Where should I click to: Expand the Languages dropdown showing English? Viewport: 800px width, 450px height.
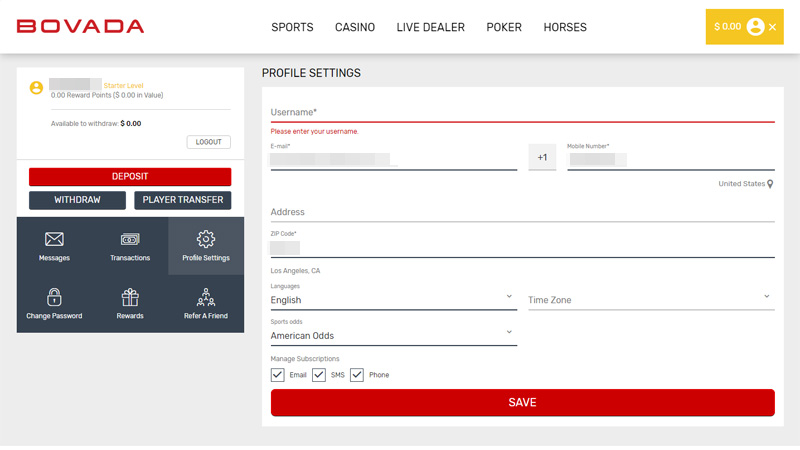[x=393, y=300]
